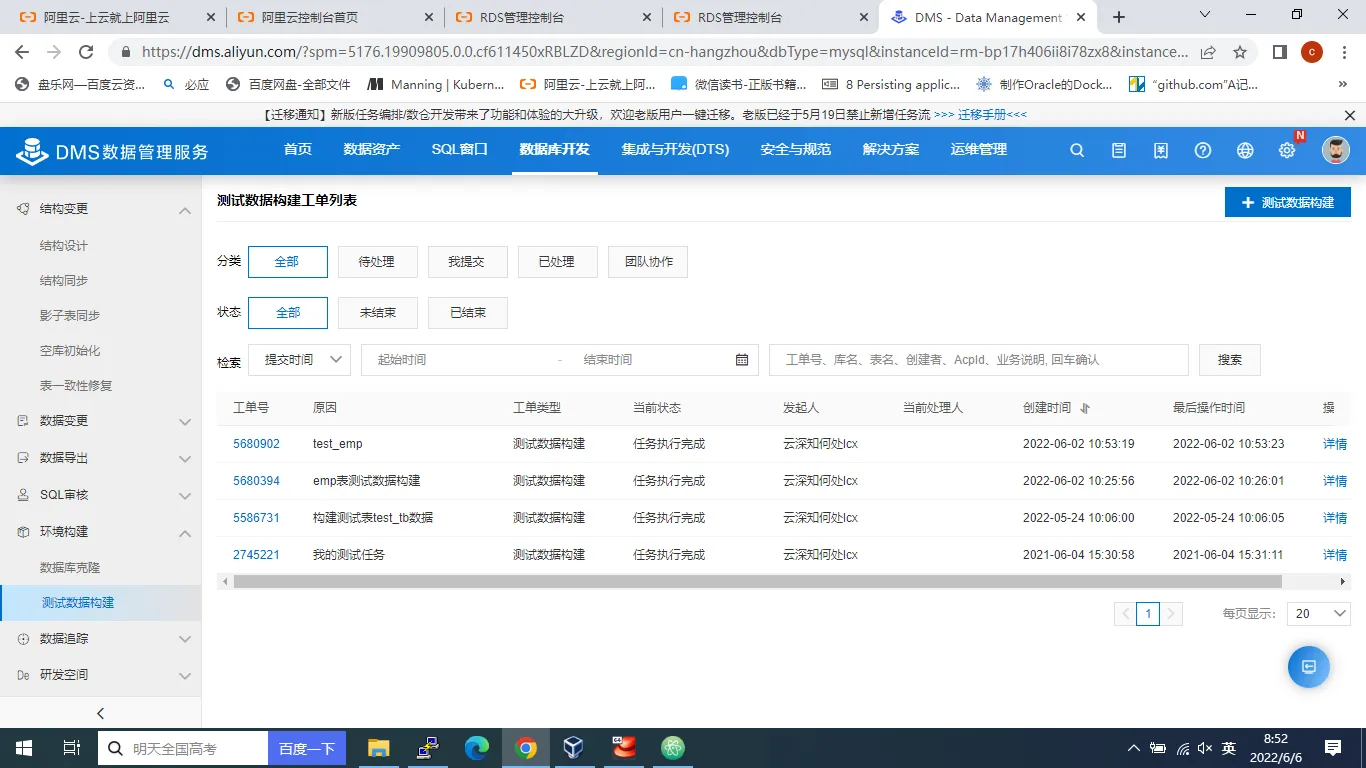Image resolution: width=1366 pixels, height=768 pixels.
Task: Go back with the browser back arrow
Action: (x=22, y=52)
